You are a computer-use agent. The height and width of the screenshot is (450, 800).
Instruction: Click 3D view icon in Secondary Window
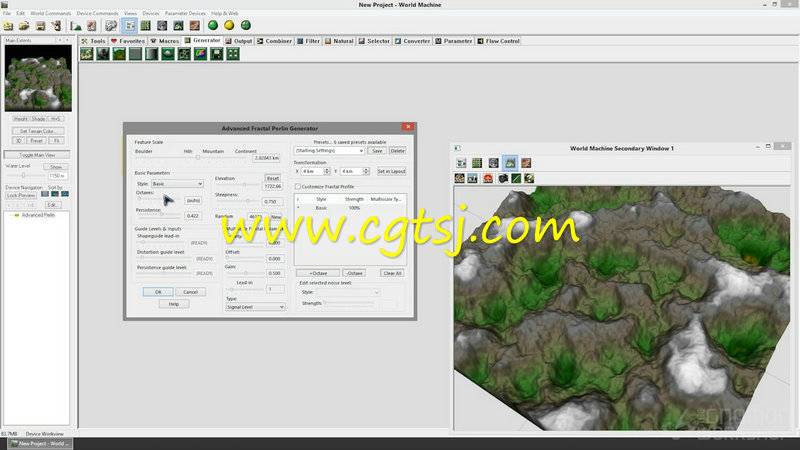pos(510,163)
